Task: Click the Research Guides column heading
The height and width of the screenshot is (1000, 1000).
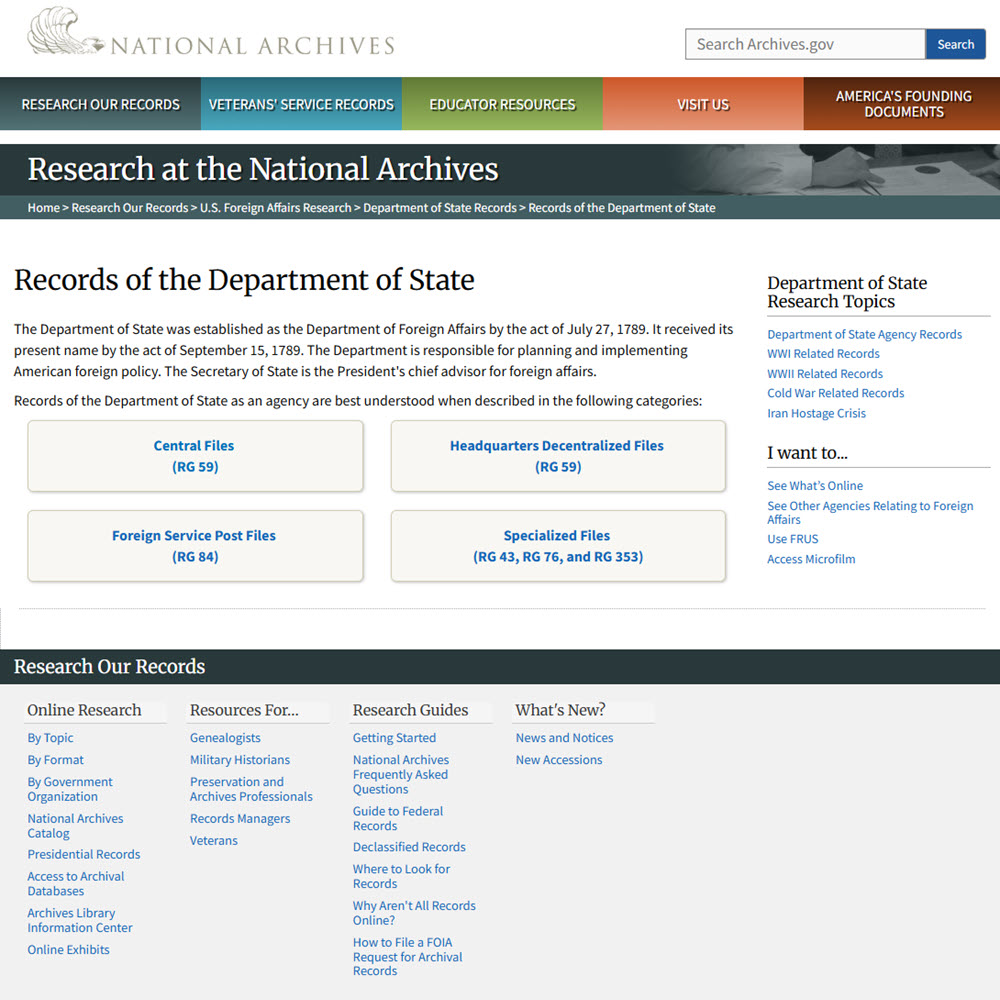Action: coord(410,710)
